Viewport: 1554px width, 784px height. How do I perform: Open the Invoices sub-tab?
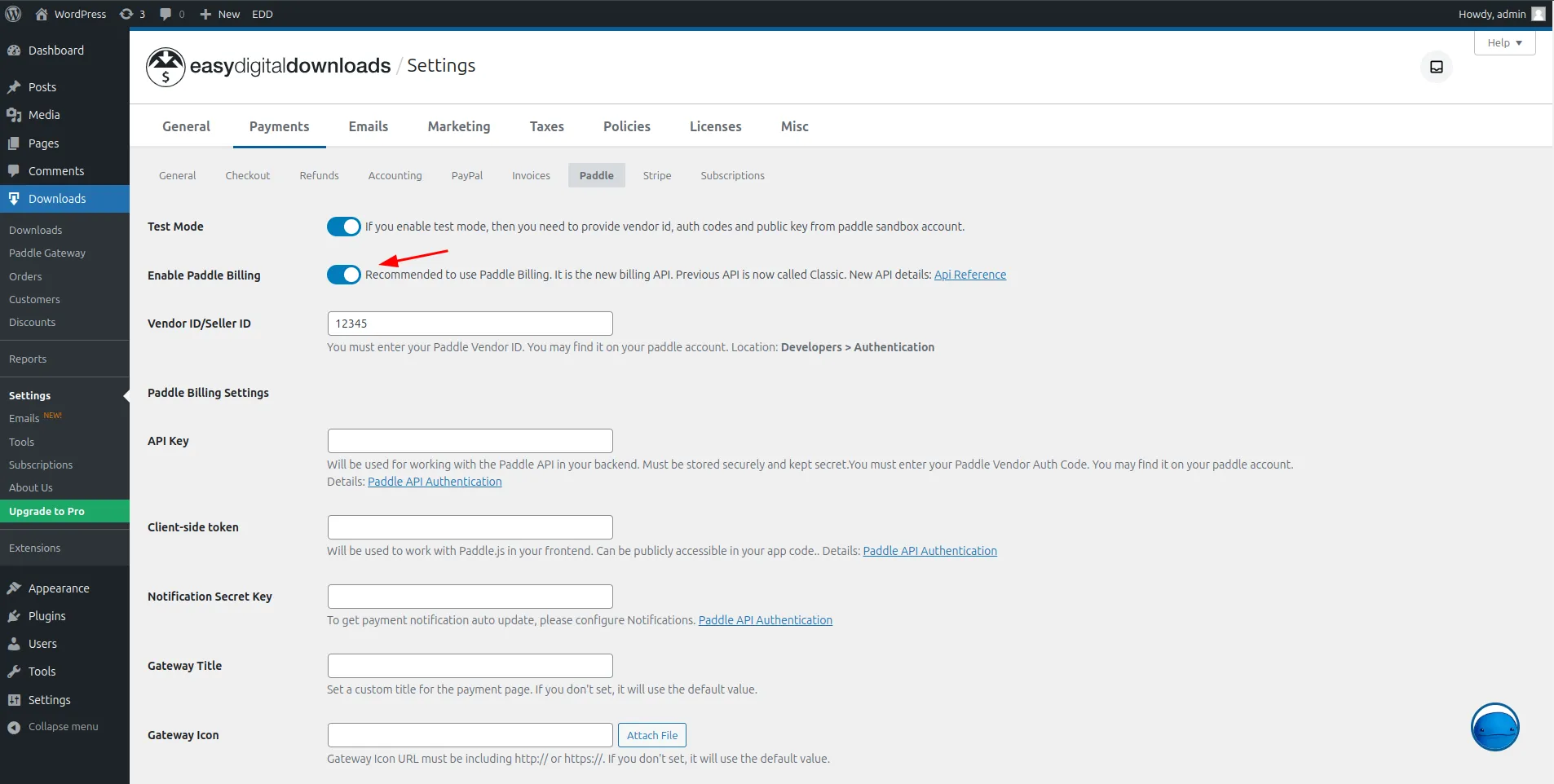pyautogui.click(x=531, y=175)
